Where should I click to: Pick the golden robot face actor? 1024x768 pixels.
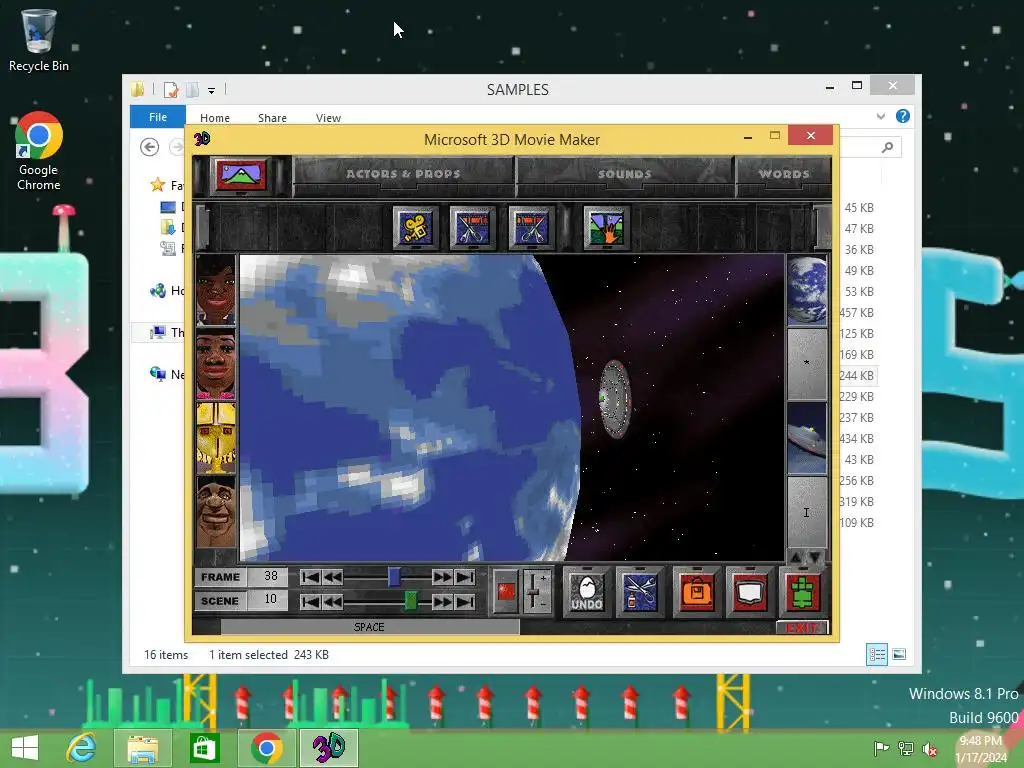pyautogui.click(x=216, y=438)
